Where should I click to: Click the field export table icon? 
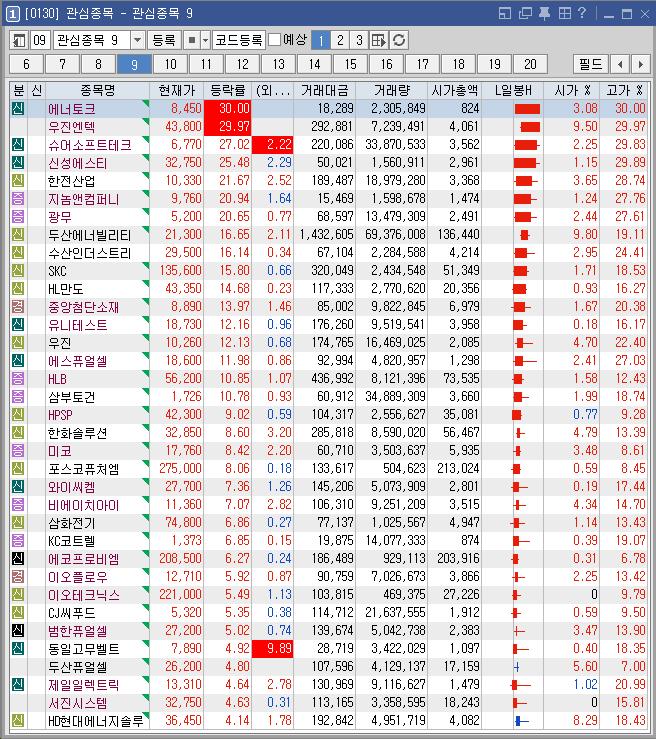click(x=379, y=40)
